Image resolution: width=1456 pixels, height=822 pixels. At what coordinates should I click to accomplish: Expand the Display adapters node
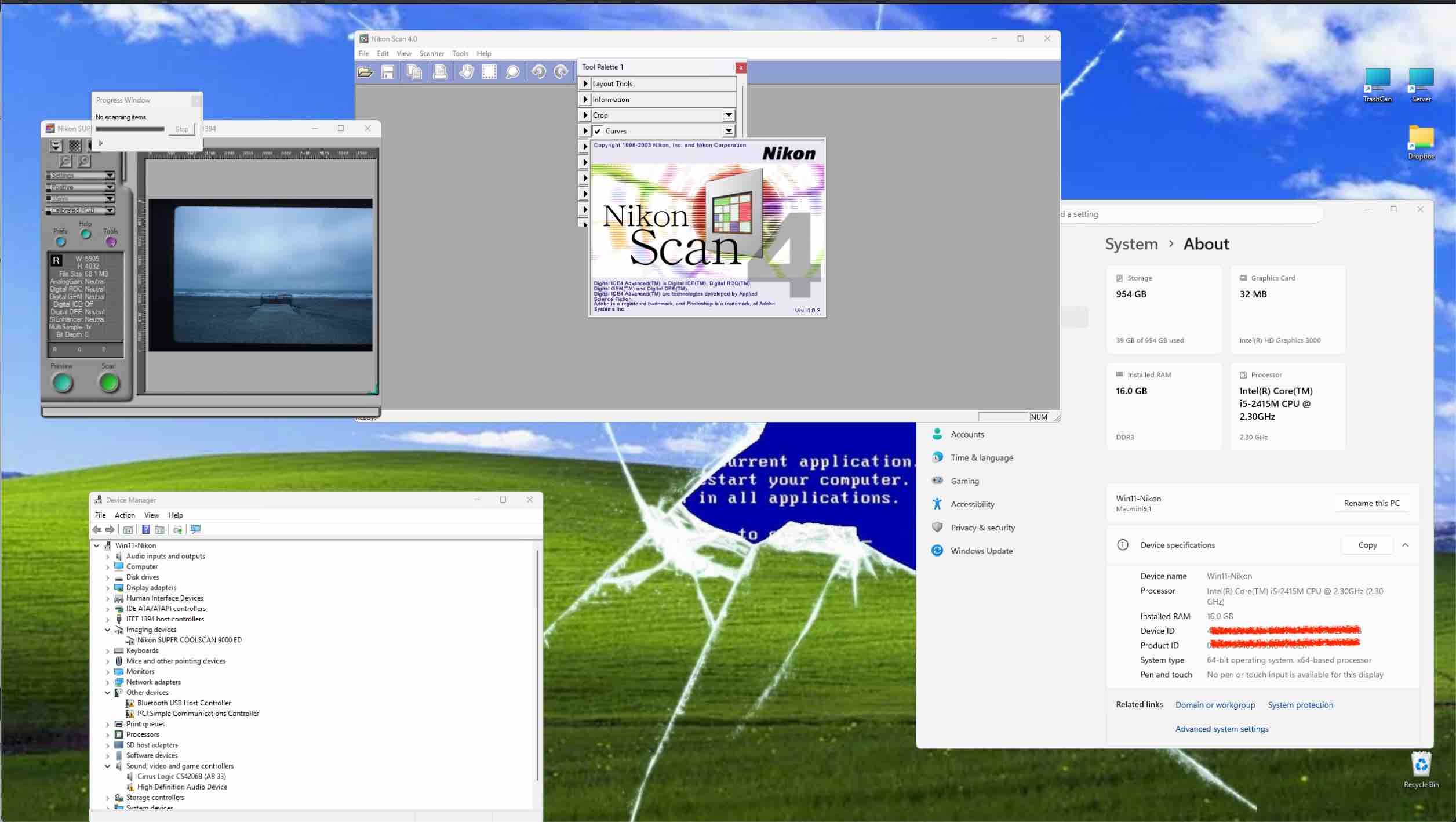(x=108, y=588)
